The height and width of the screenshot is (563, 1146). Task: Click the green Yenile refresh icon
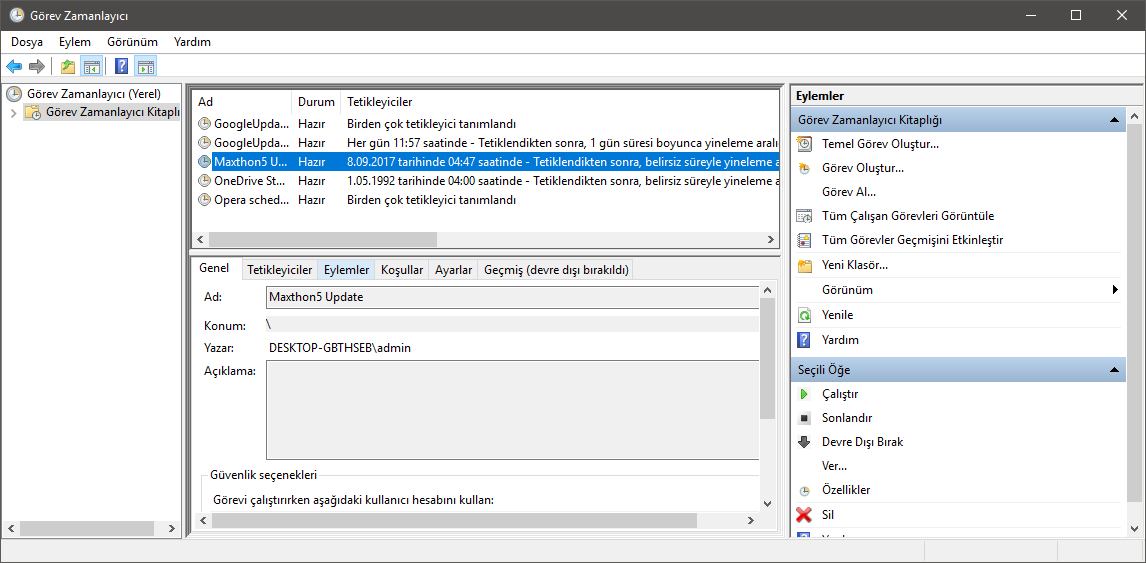click(804, 315)
